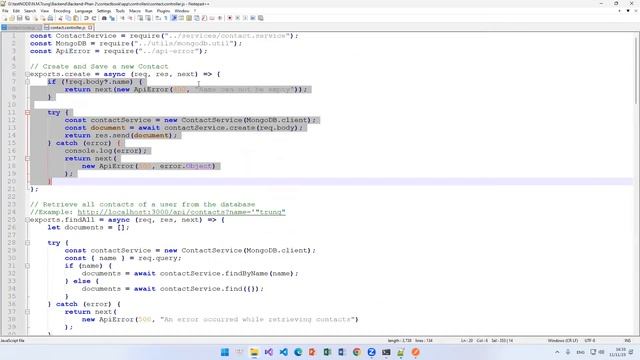The image size is (640, 360).
Task: Toggle word wrap in the toolbar
Action: click(x=157, y=18)
